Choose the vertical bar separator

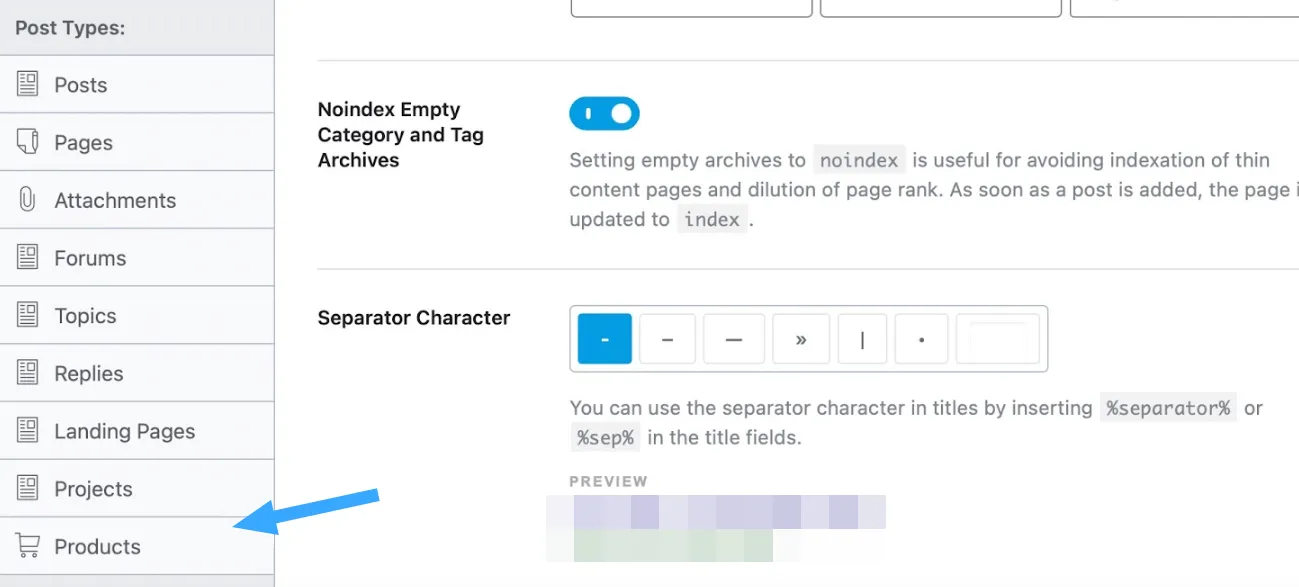coord(862,339)
